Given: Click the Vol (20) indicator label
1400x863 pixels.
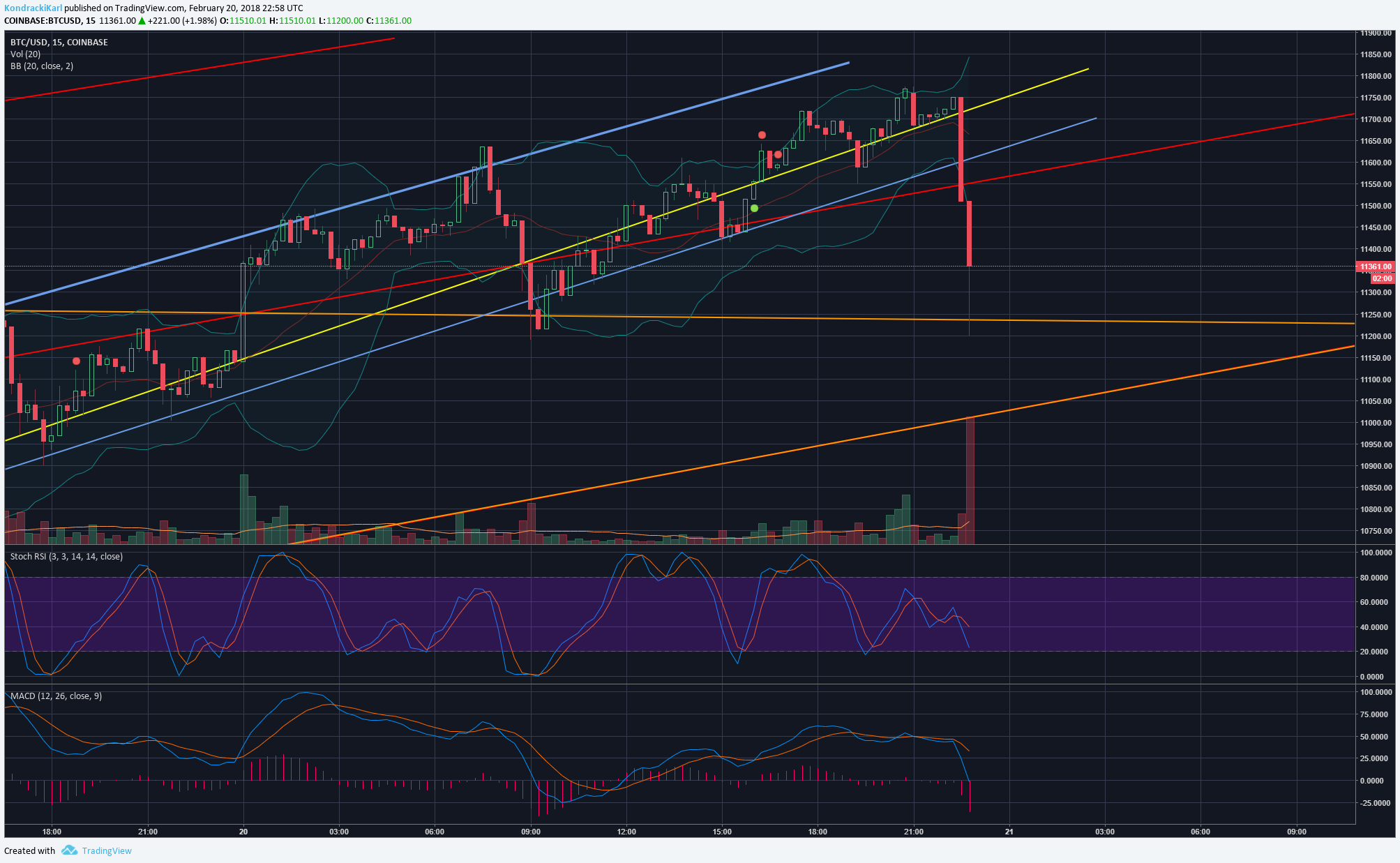Looking at the screenshot, I should pyautogui.click(x=25, y=54).
